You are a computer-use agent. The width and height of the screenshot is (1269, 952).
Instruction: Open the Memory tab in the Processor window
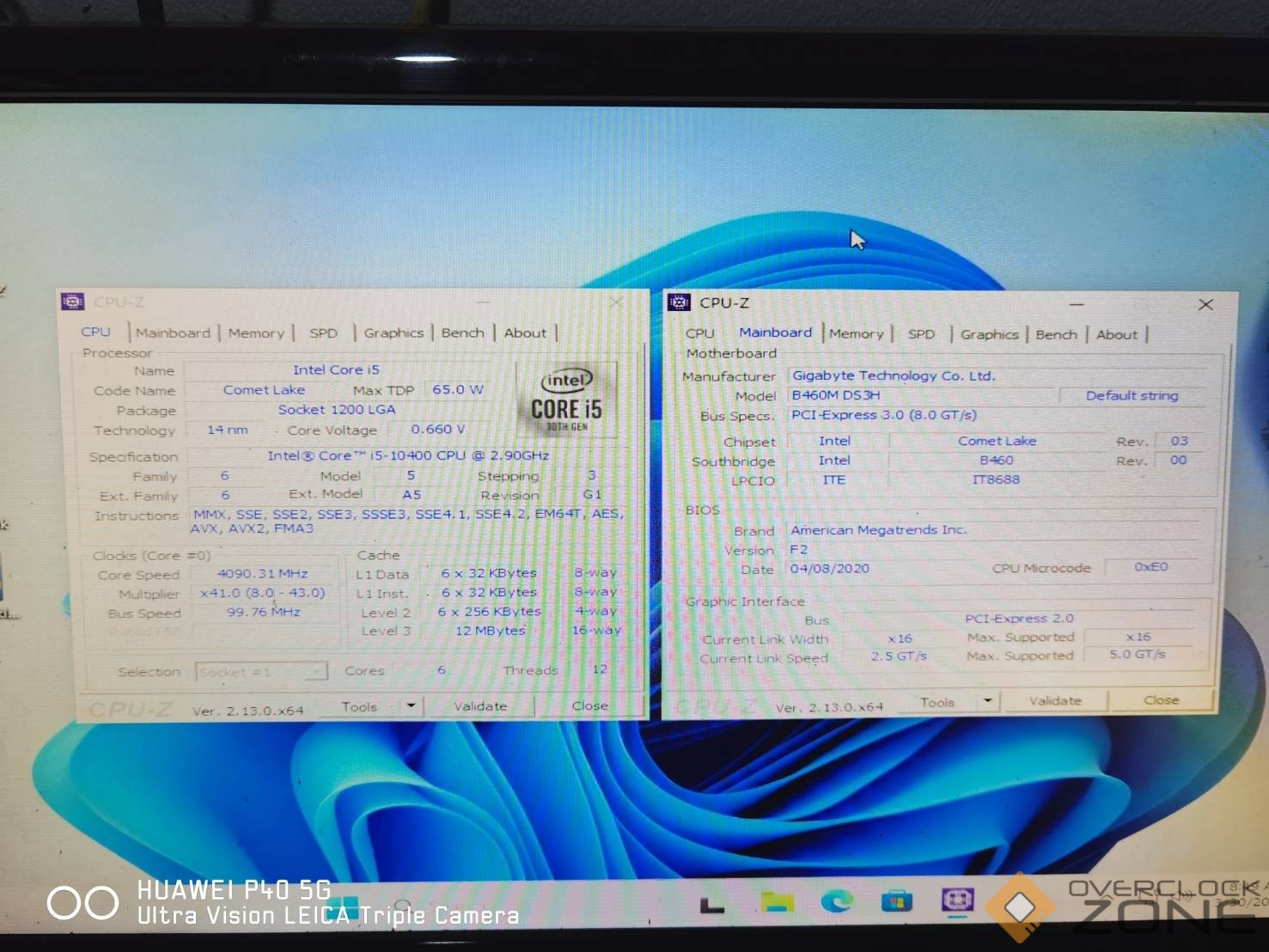coord(256,333)
